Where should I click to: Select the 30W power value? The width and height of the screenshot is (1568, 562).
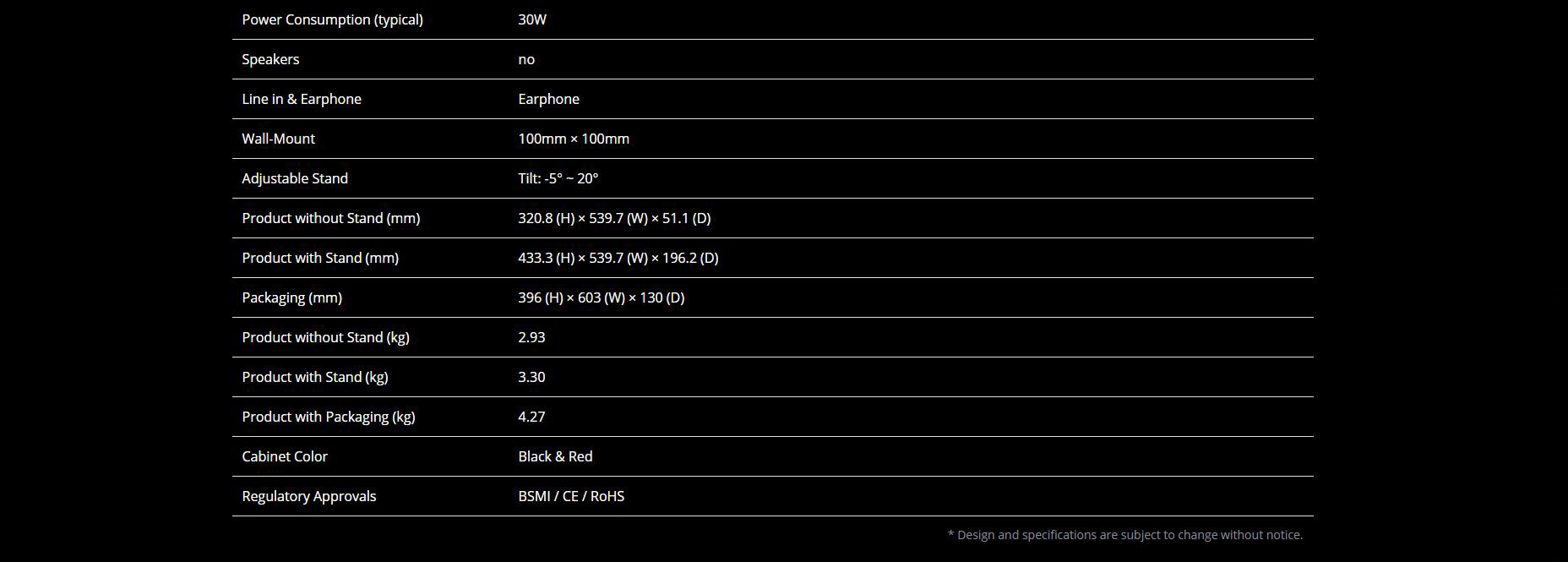(532, 19)
